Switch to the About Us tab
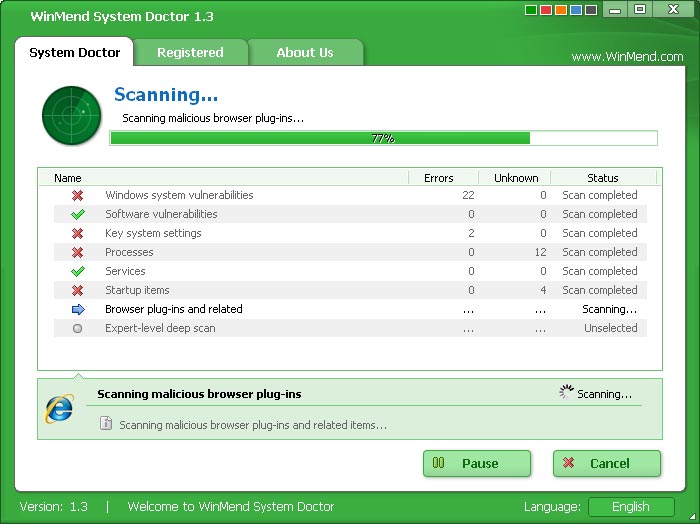The height and width of the screenshot is (524, 700). click(x=305, y=52)
